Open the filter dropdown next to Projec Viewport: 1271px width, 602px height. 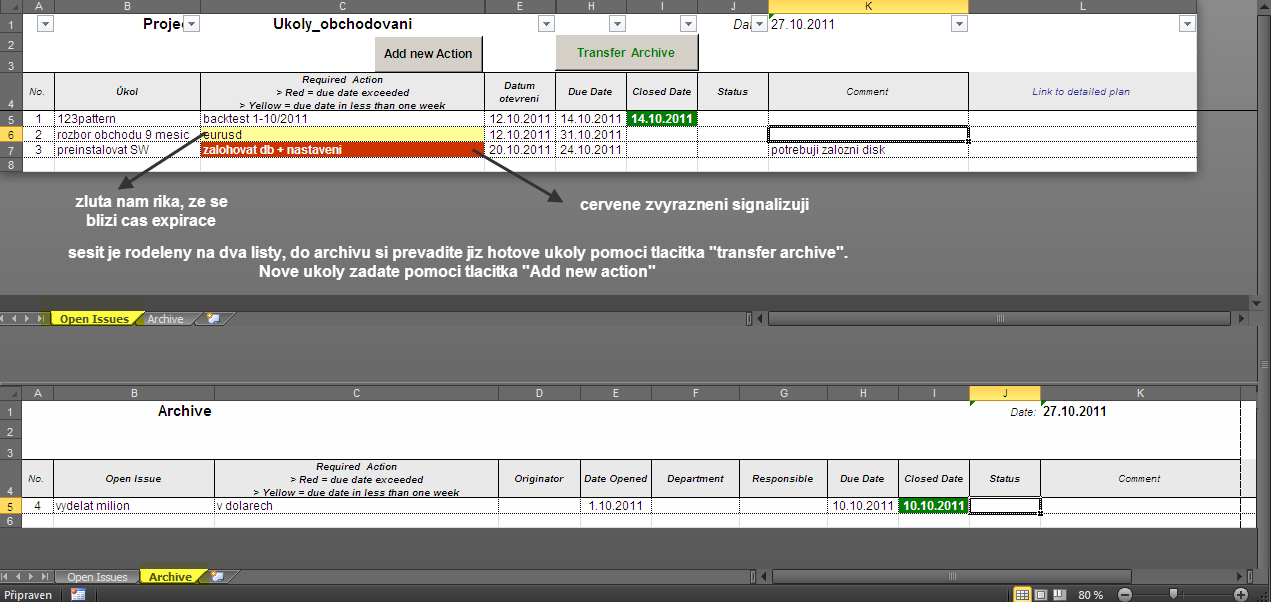(192, 24)
